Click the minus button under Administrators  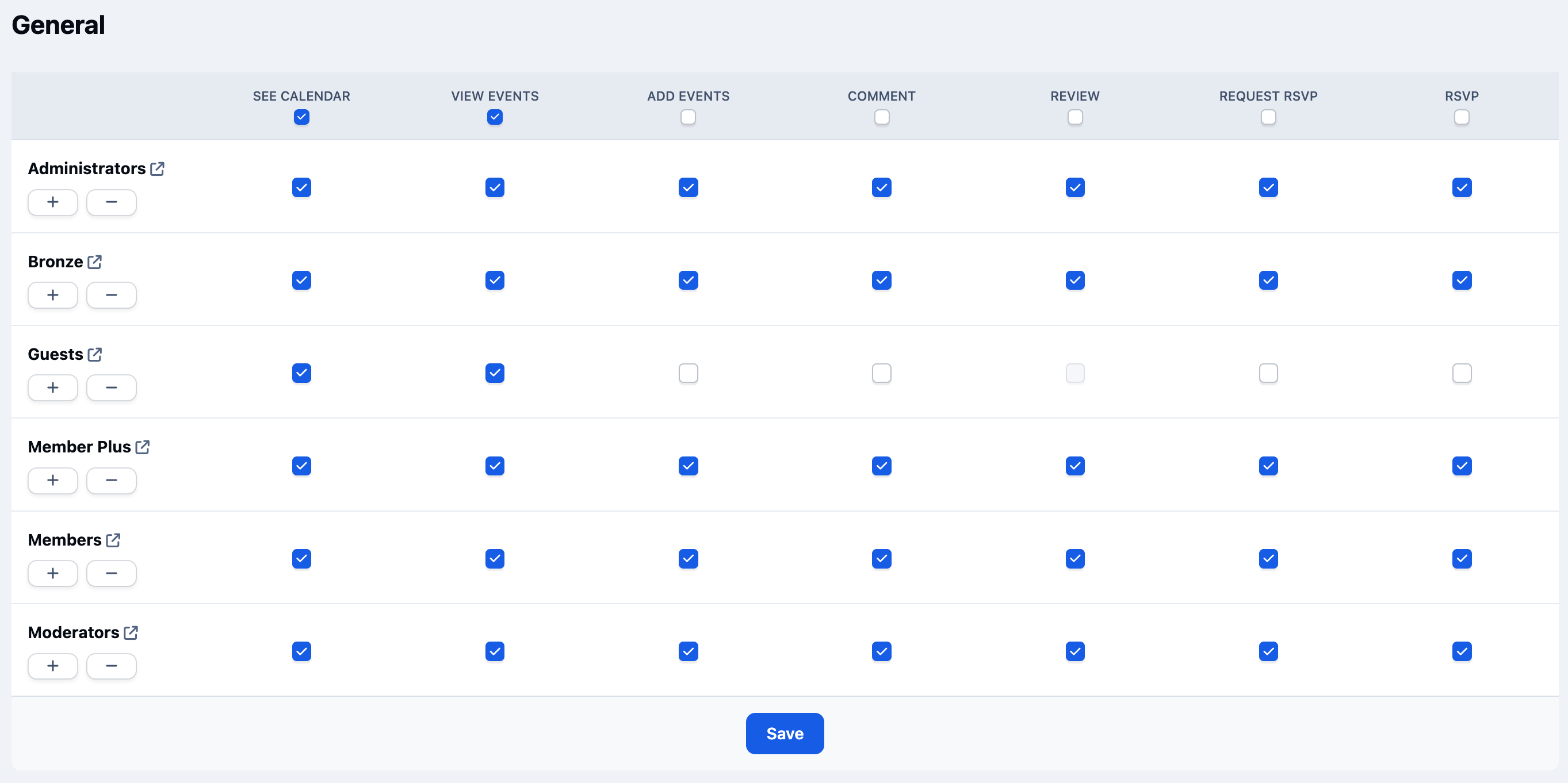pyautogui.click(x=112, y=202)
